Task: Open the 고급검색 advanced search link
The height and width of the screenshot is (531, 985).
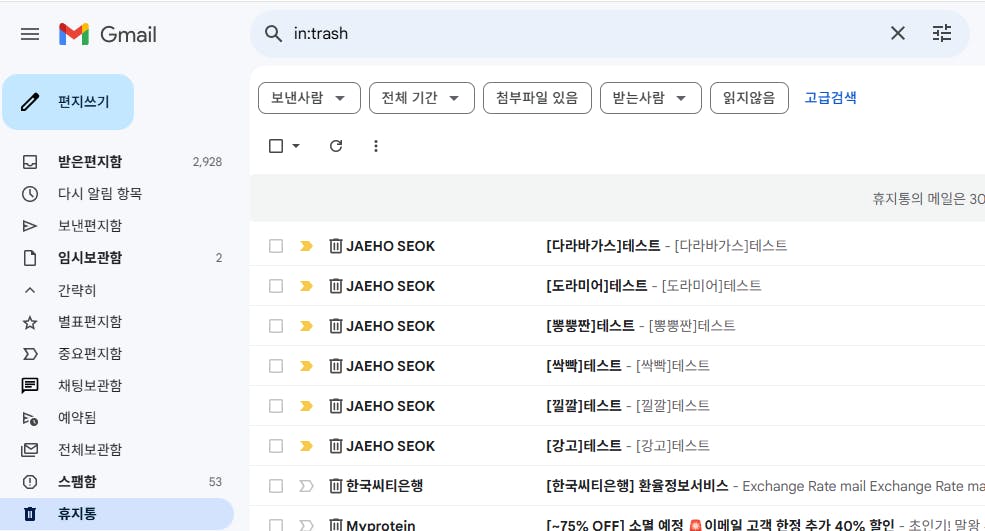Action: (830, 98)
